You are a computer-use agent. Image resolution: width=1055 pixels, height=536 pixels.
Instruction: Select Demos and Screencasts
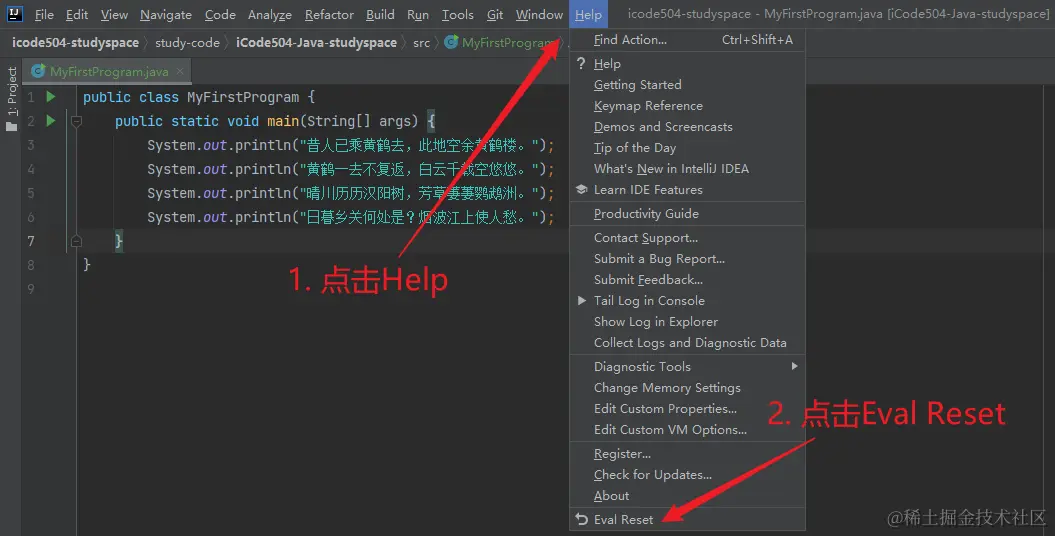(x=688, y=126)
